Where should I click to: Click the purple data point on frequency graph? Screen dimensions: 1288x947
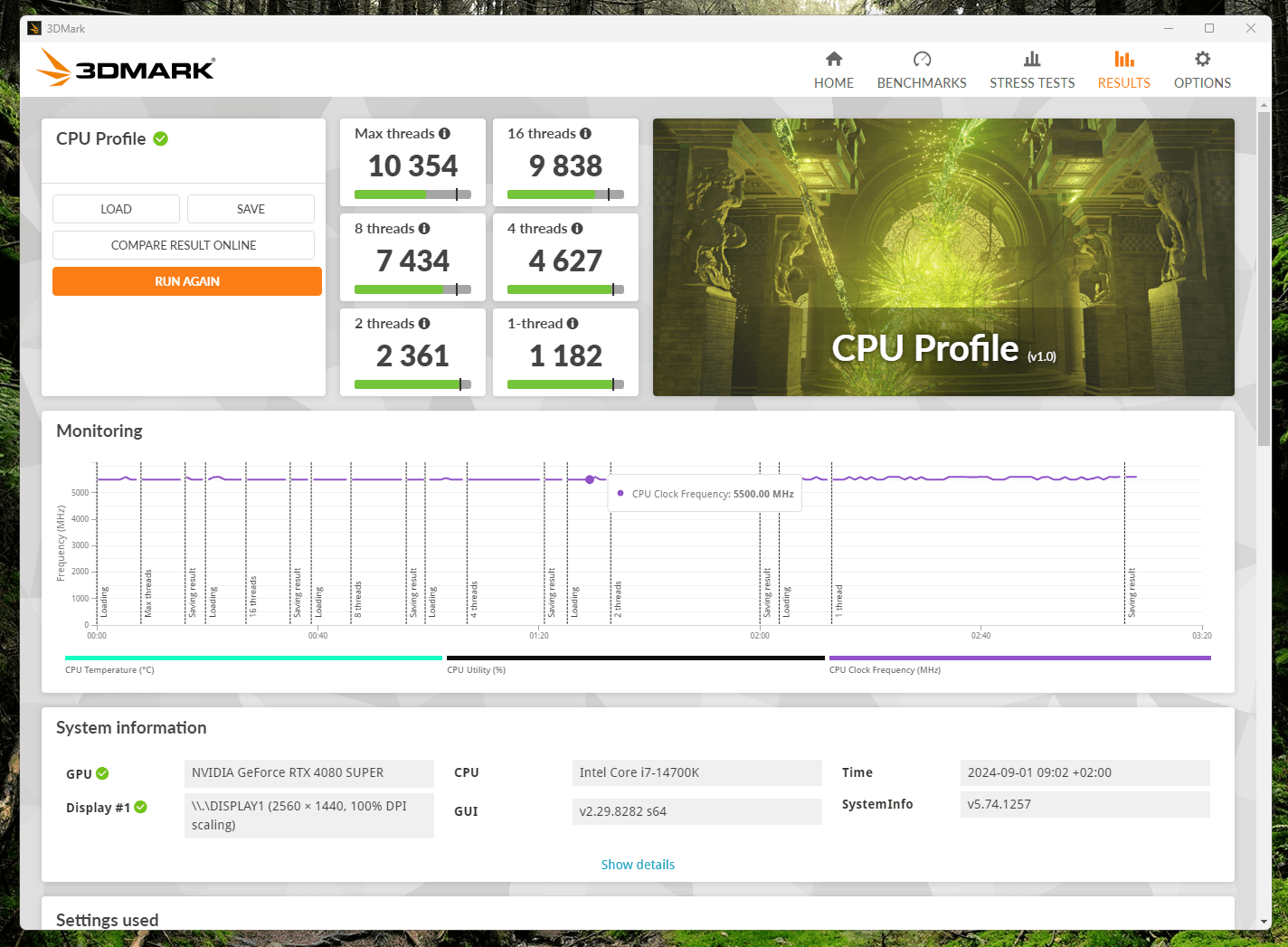pyautogui.click(x=590, y=479)
